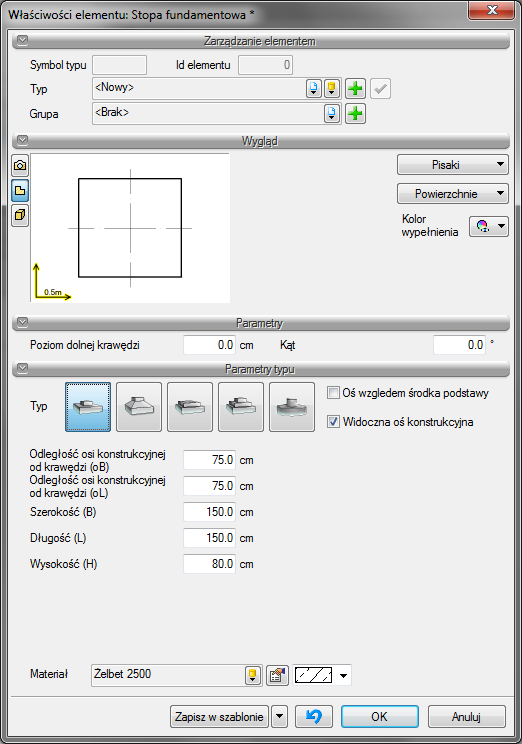Screen dimensions: 522x744
Task: Enable Oś względem środka podstawy checkbox
Action: 334,393
